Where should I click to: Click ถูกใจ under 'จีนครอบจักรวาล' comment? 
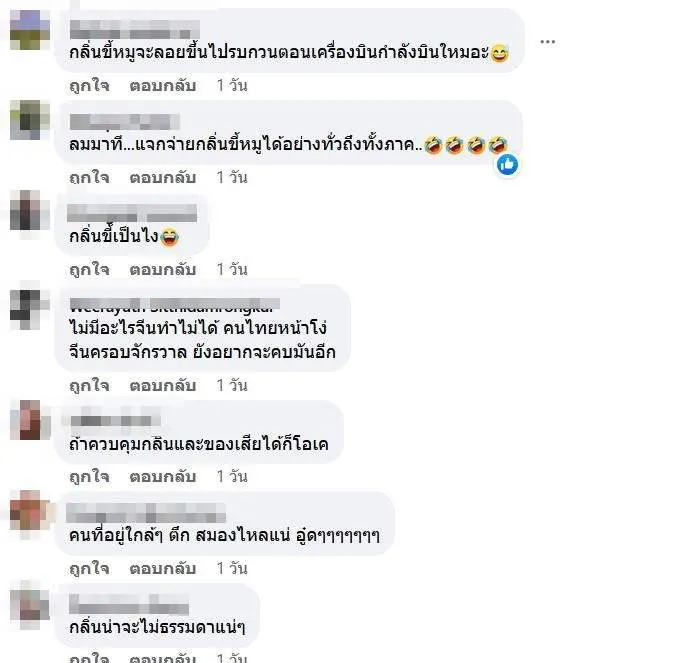tap(89, 385)
